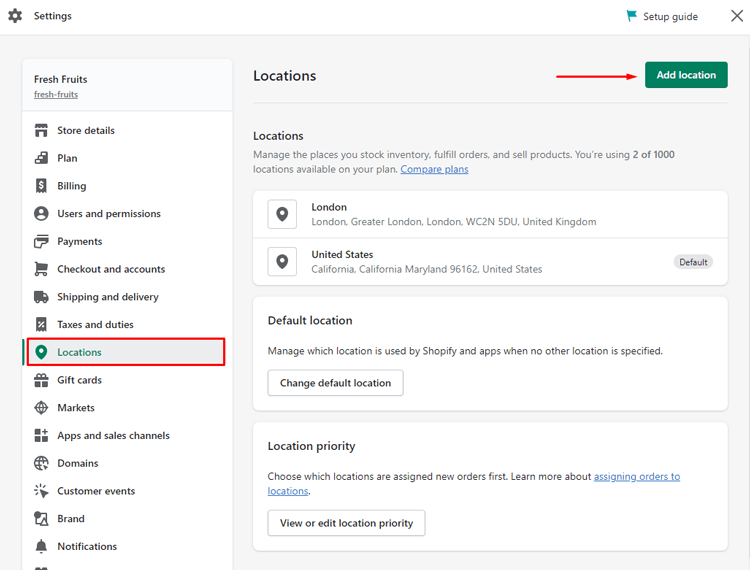Open Setup guide link text

click(670, 16)
